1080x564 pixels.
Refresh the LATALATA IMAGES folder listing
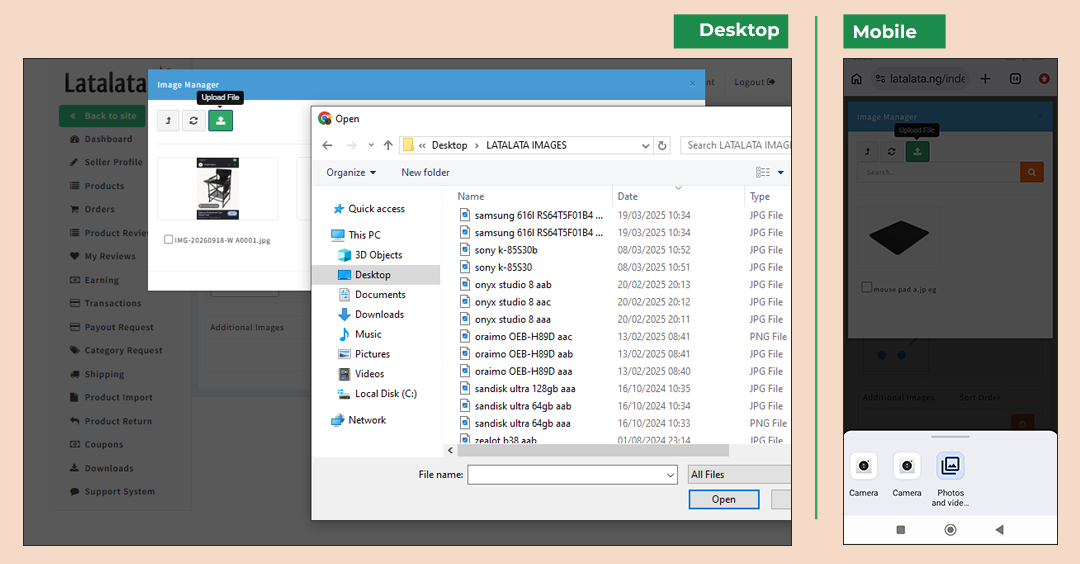point(662,145)
